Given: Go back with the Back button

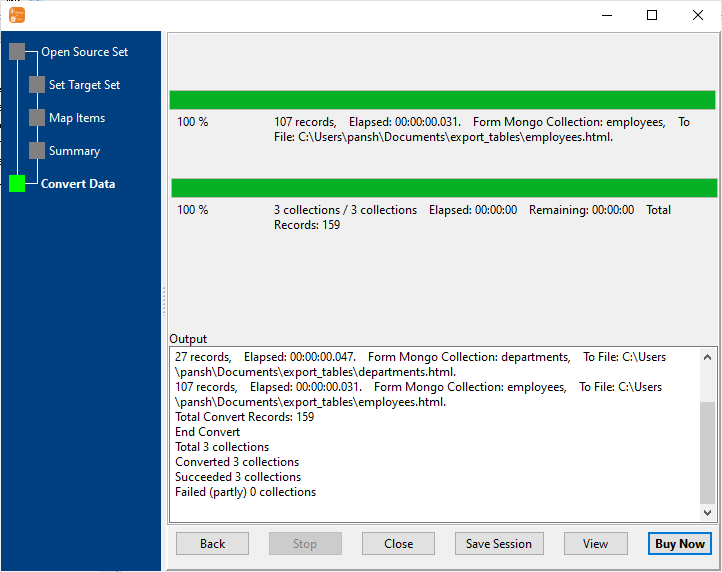Looking at the screenshot, I should [212, 544].
